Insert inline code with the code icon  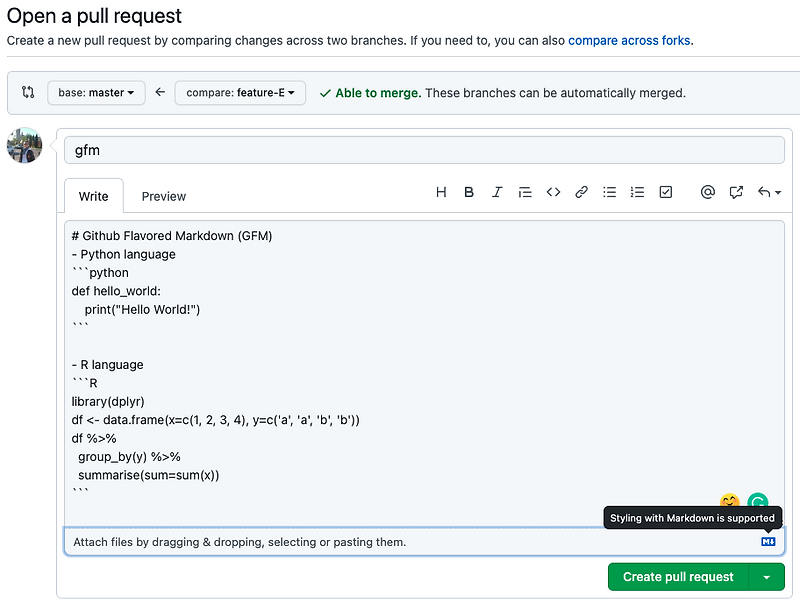pos(553,192)
